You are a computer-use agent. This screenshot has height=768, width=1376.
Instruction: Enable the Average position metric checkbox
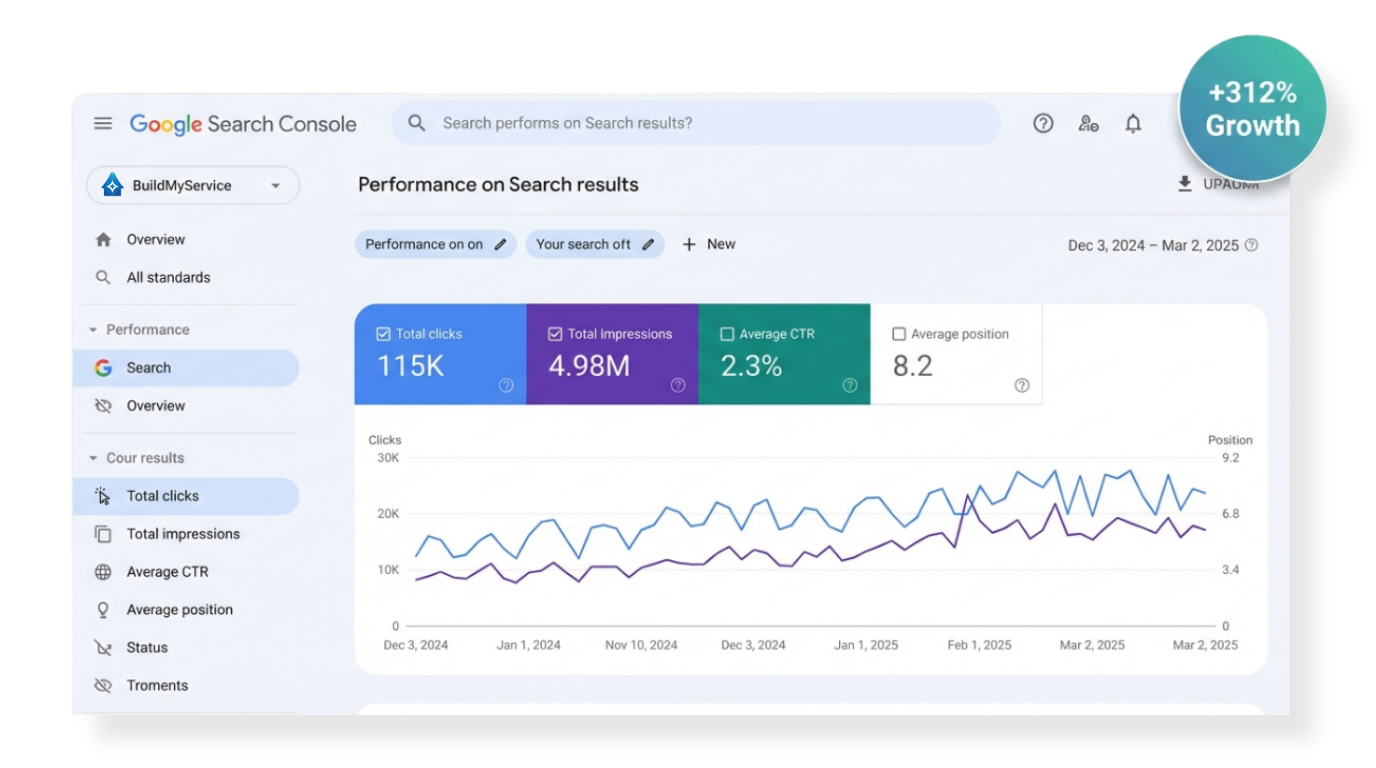[898, 333]
